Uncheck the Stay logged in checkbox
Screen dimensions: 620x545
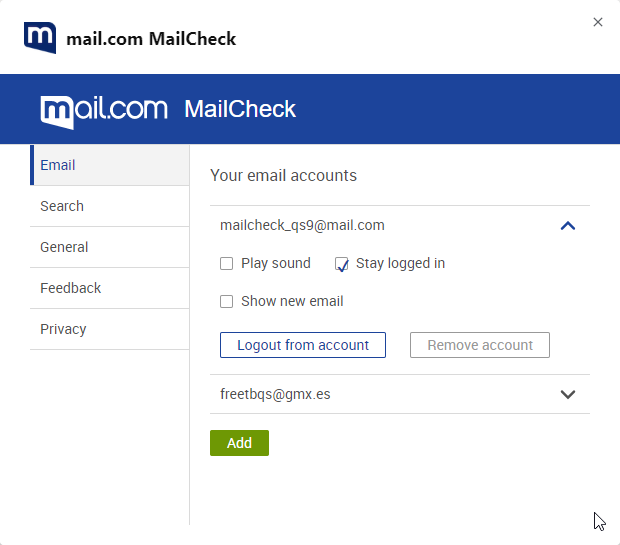coord(342,264)
